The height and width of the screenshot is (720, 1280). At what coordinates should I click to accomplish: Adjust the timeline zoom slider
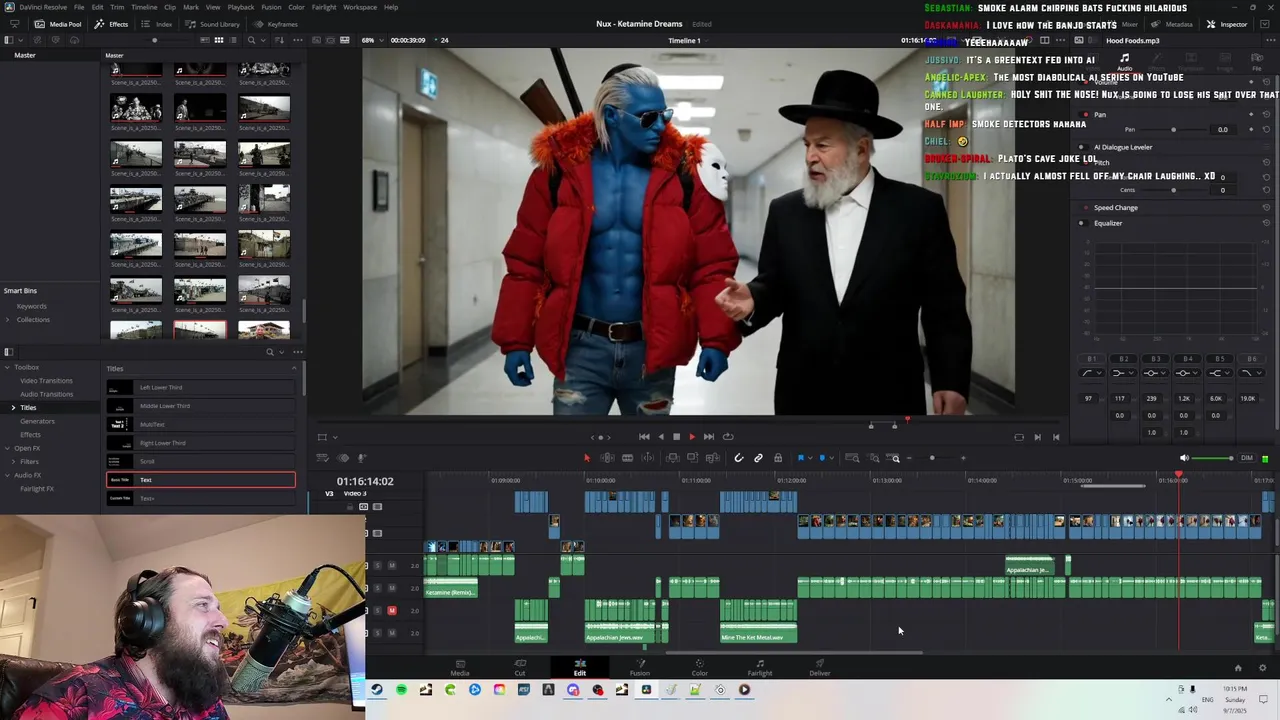pyautogui.click(x=932, y=458)
